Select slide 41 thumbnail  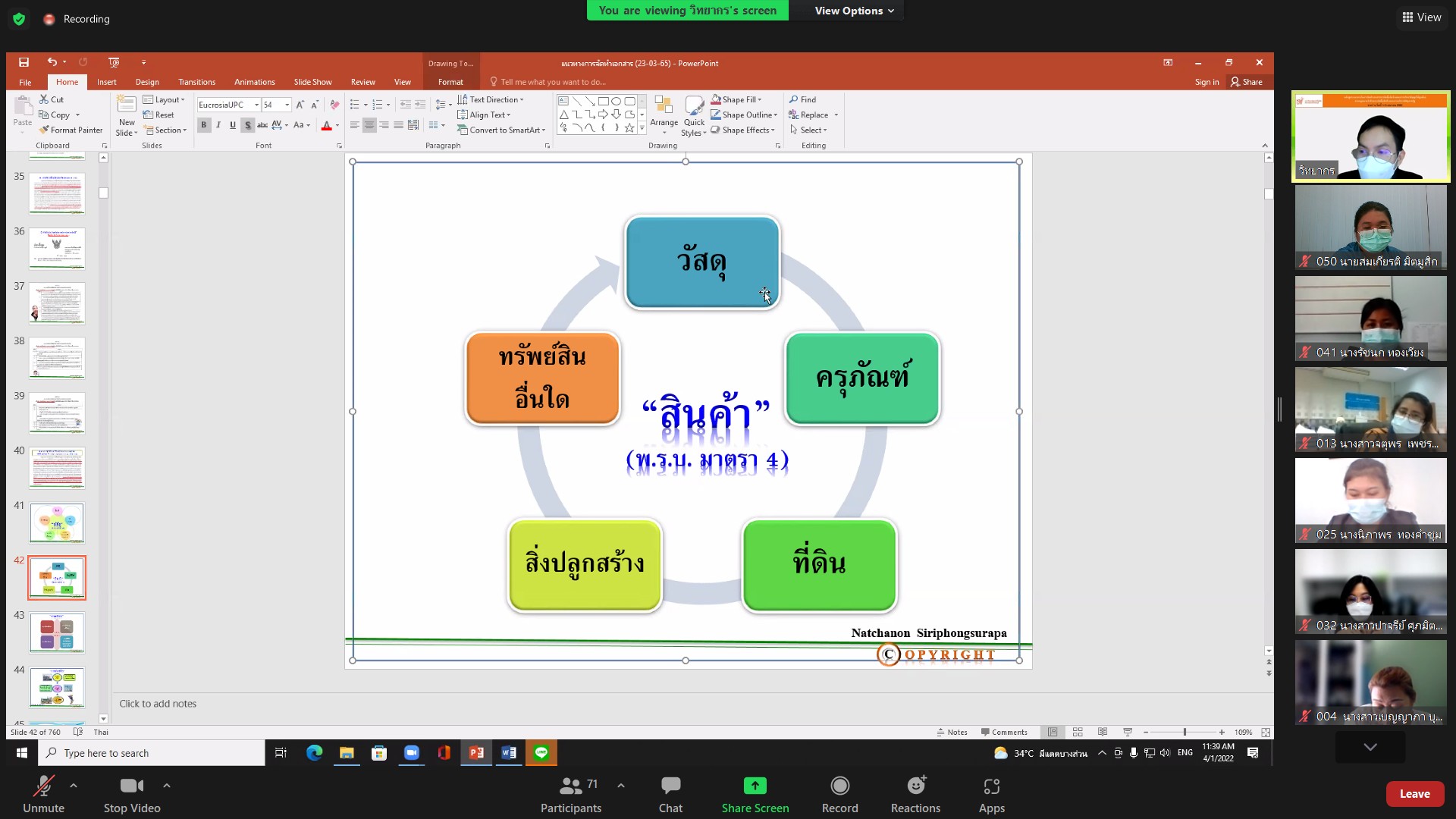pos(57,522)
